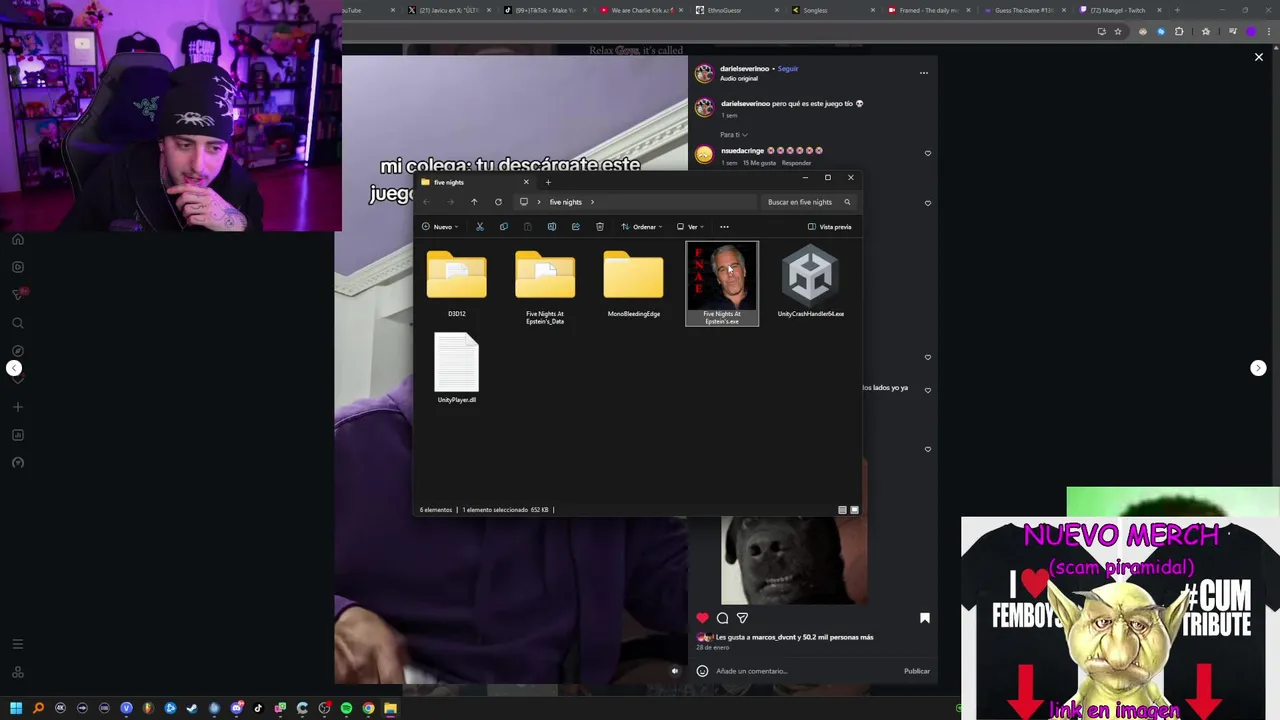Open a new Chrome tab
This screenshot has width=1280, height=720.
pos(1177,10)
